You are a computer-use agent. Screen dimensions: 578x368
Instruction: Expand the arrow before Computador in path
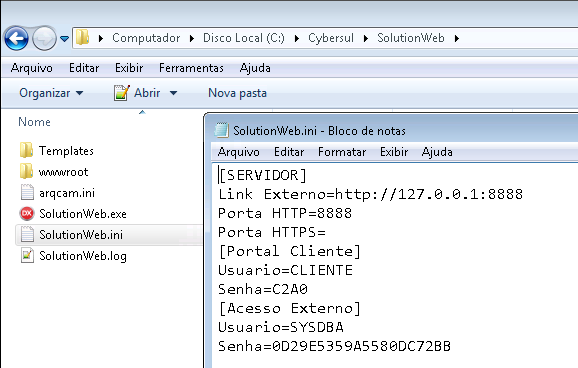click(x=101, y=38)
